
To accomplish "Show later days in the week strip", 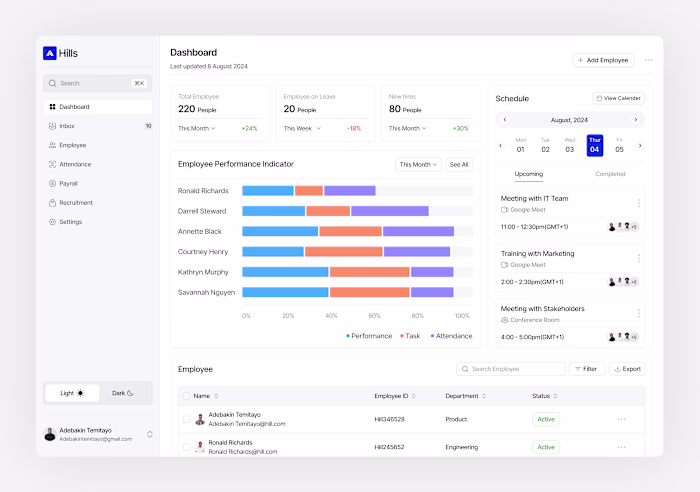I will [x=640, y=146].
